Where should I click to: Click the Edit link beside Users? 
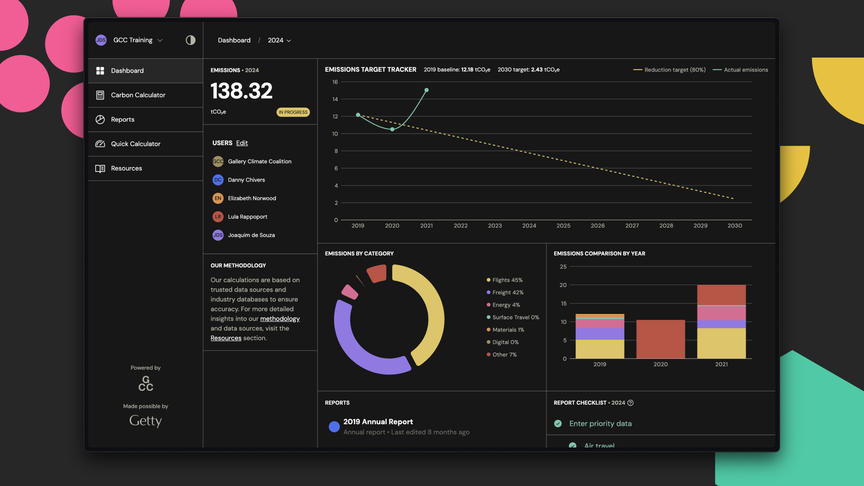[242, 143]
